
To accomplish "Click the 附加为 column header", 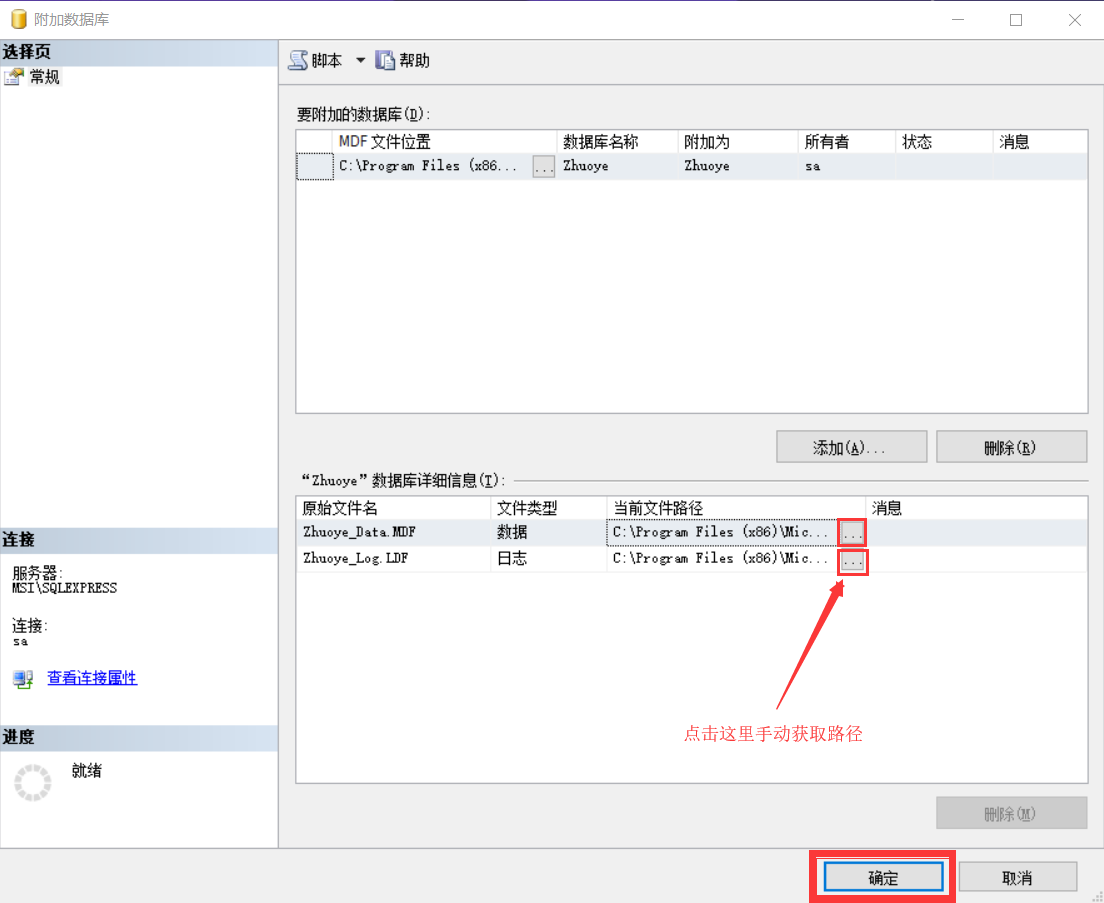I will pyautogui.click(x=738, y=142).
